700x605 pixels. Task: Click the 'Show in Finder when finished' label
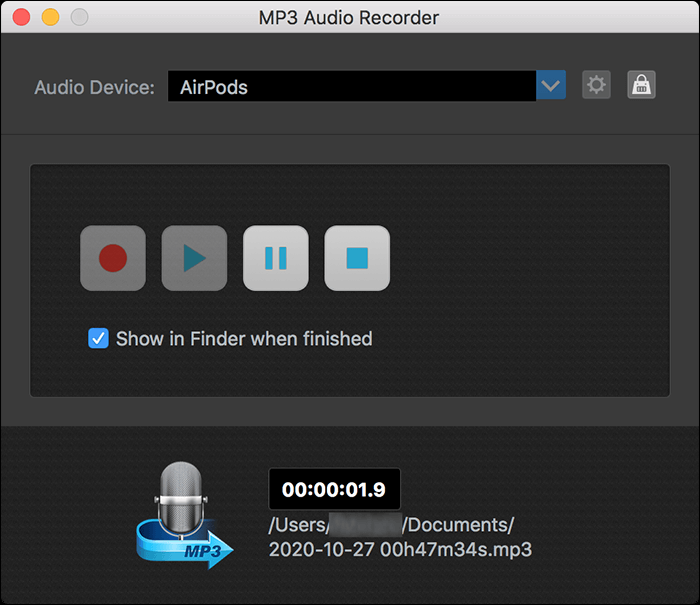click(x=244, y=339)
